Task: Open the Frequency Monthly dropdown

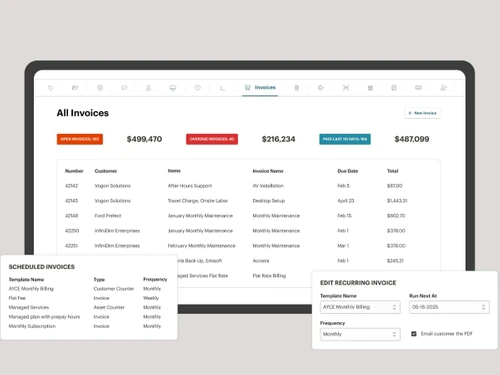Action: pos(360,334)
